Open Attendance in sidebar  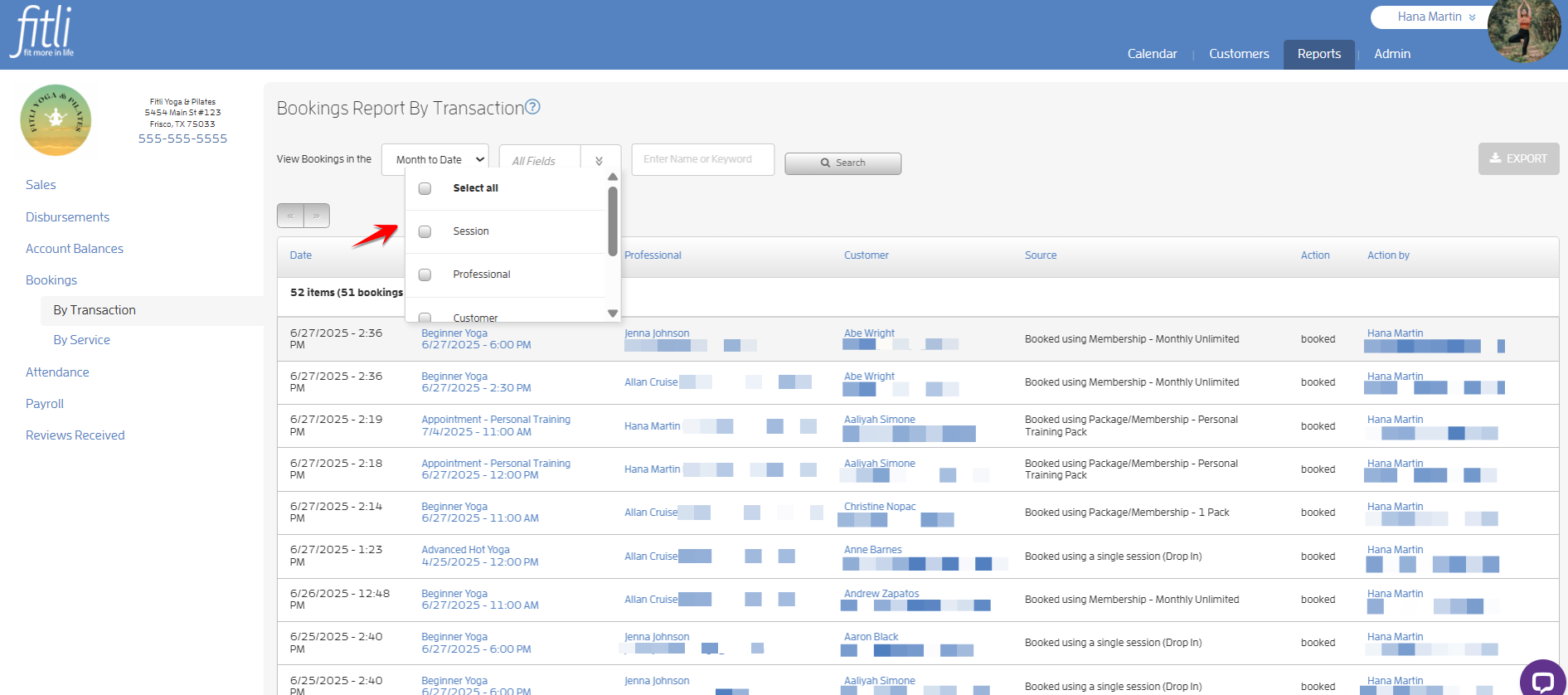57,372
